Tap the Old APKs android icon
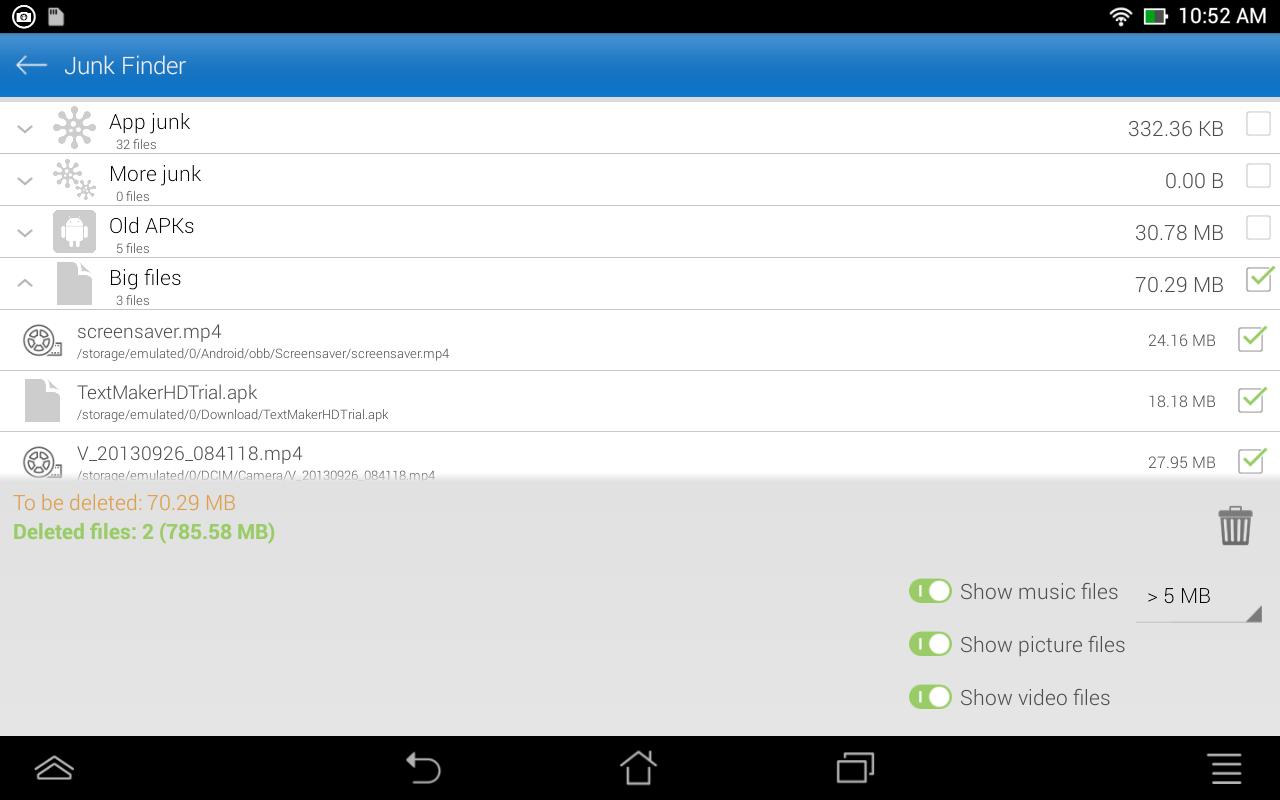 coord(74,231)
